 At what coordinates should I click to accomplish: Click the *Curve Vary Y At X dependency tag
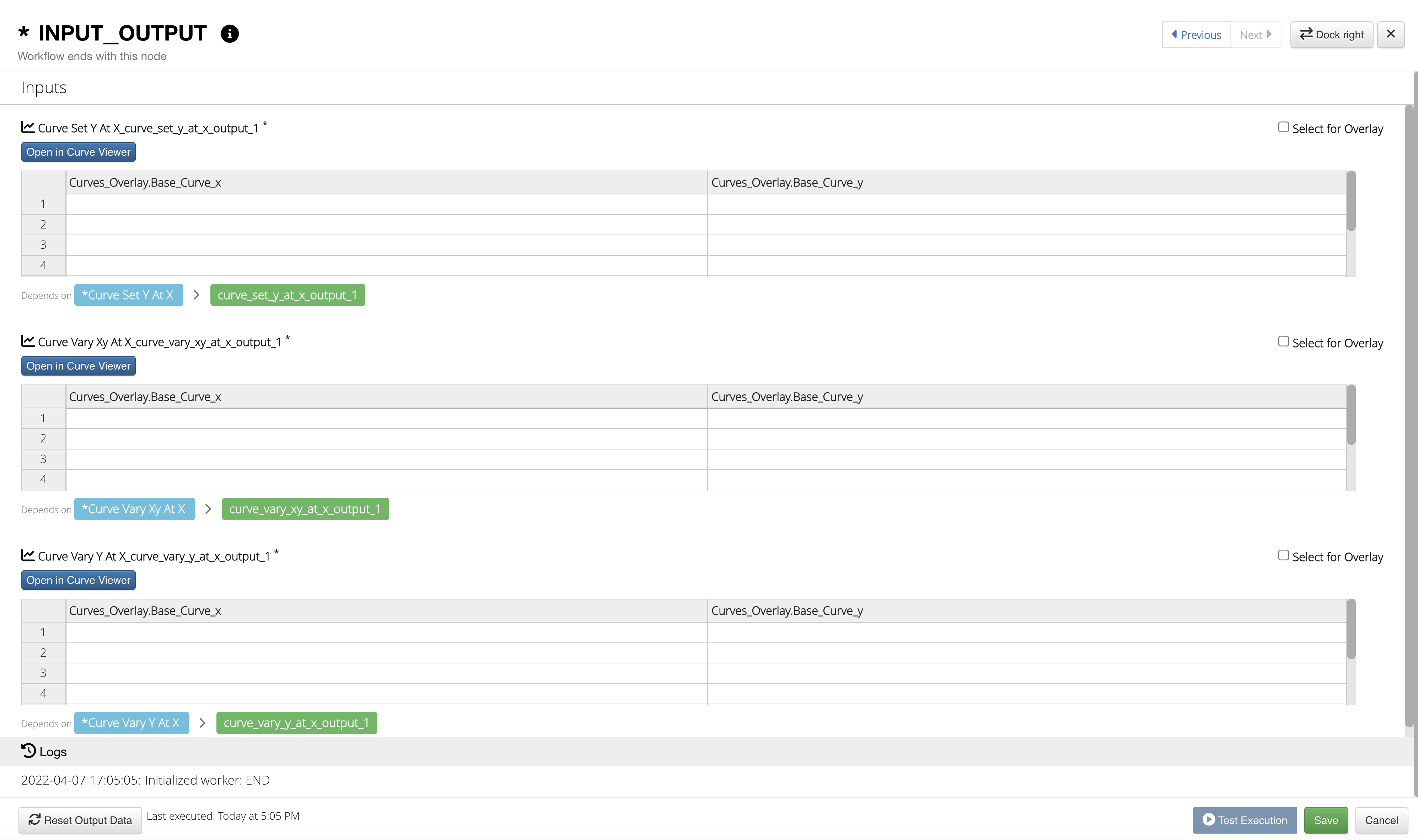[x=131, y=723]
